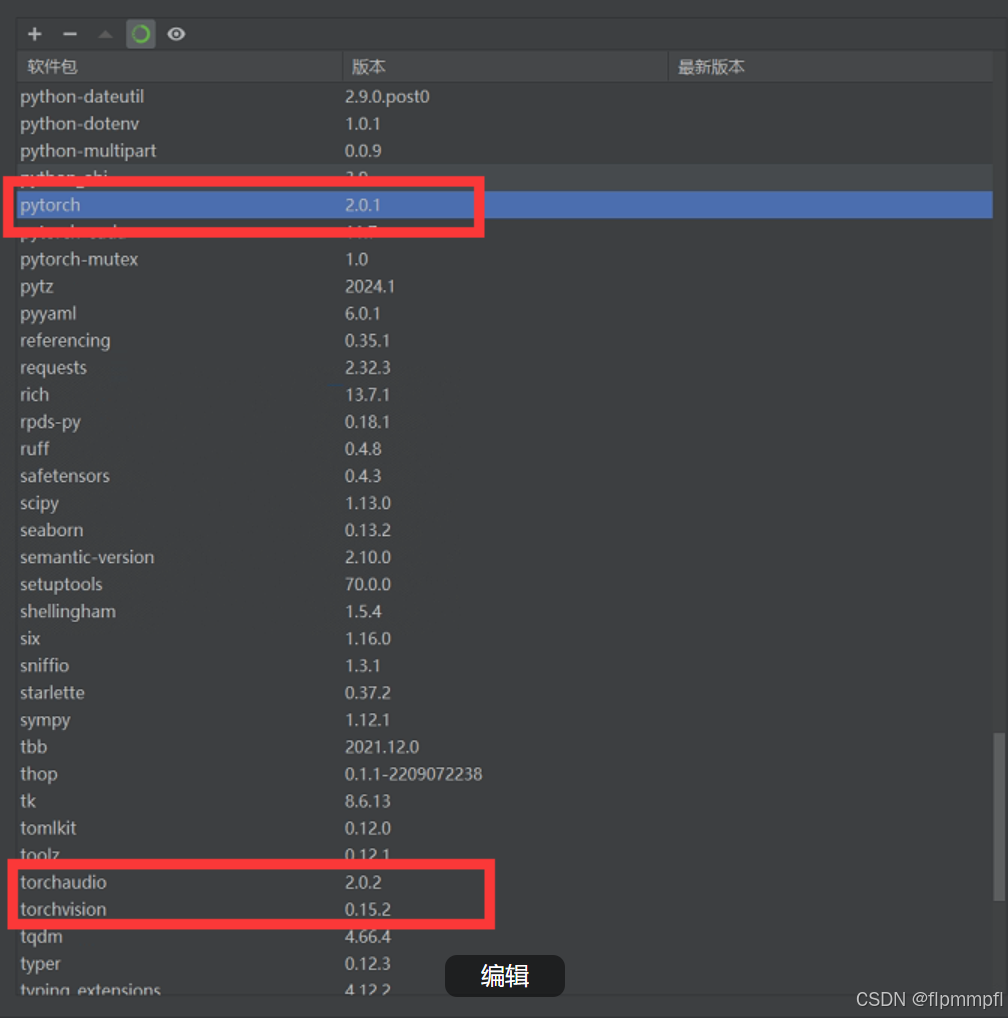Click the add package plus icon

(35, 34)
